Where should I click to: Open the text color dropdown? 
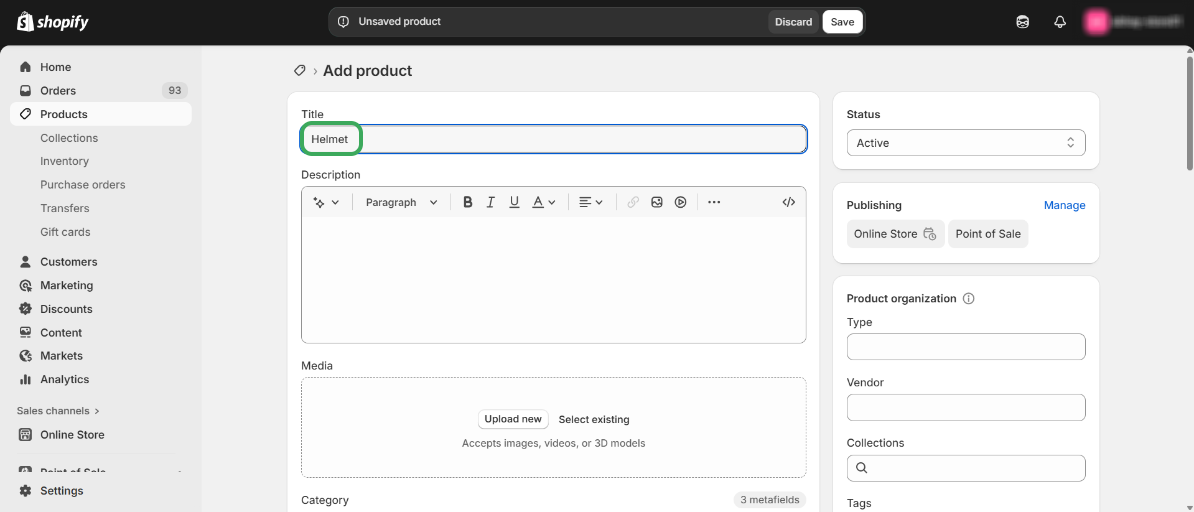(x=544, y=202)
